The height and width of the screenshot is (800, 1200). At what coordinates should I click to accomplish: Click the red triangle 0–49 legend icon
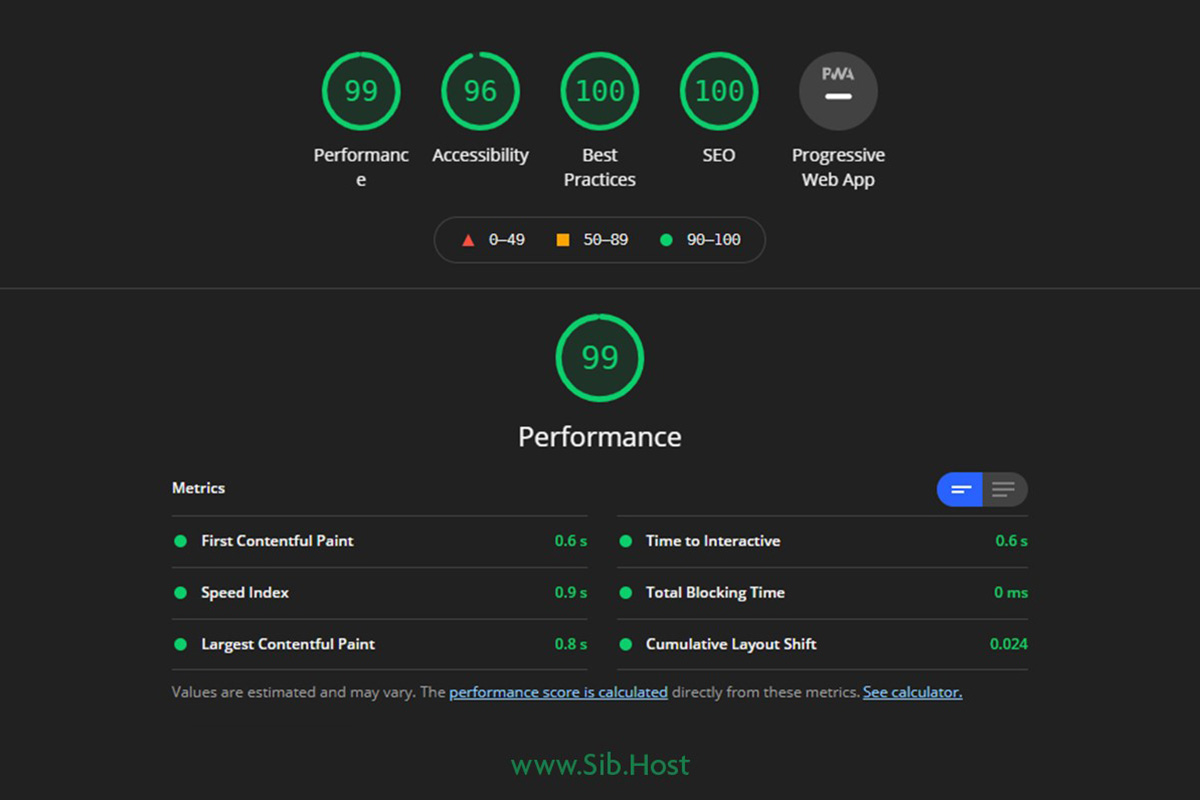(467, 240)
